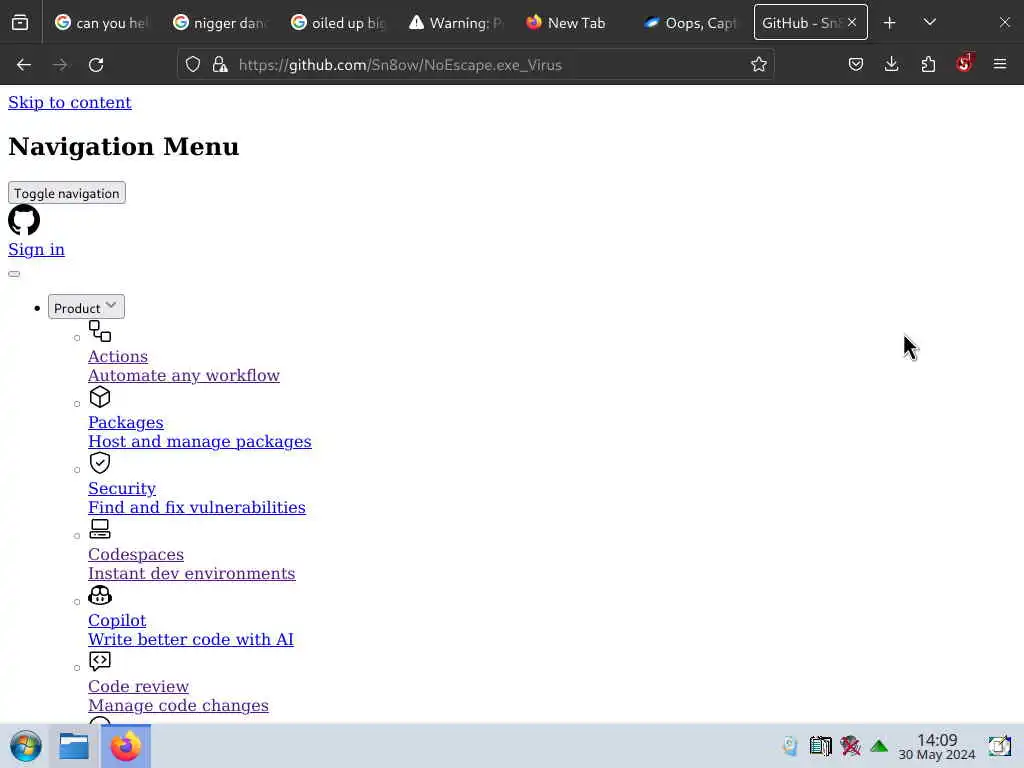Switch to the 'can you hel' tab

point(101,23)
